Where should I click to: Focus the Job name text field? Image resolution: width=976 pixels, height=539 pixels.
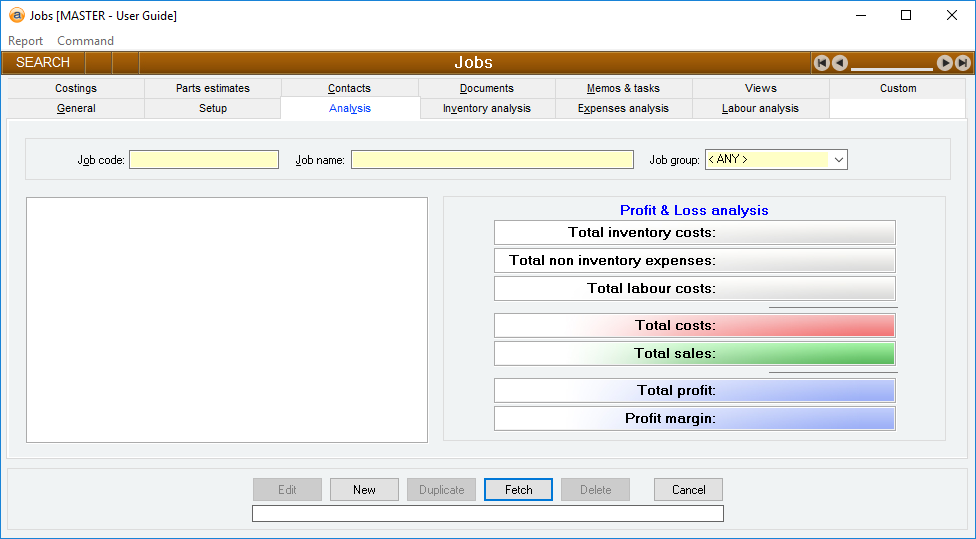coord(492,160)
